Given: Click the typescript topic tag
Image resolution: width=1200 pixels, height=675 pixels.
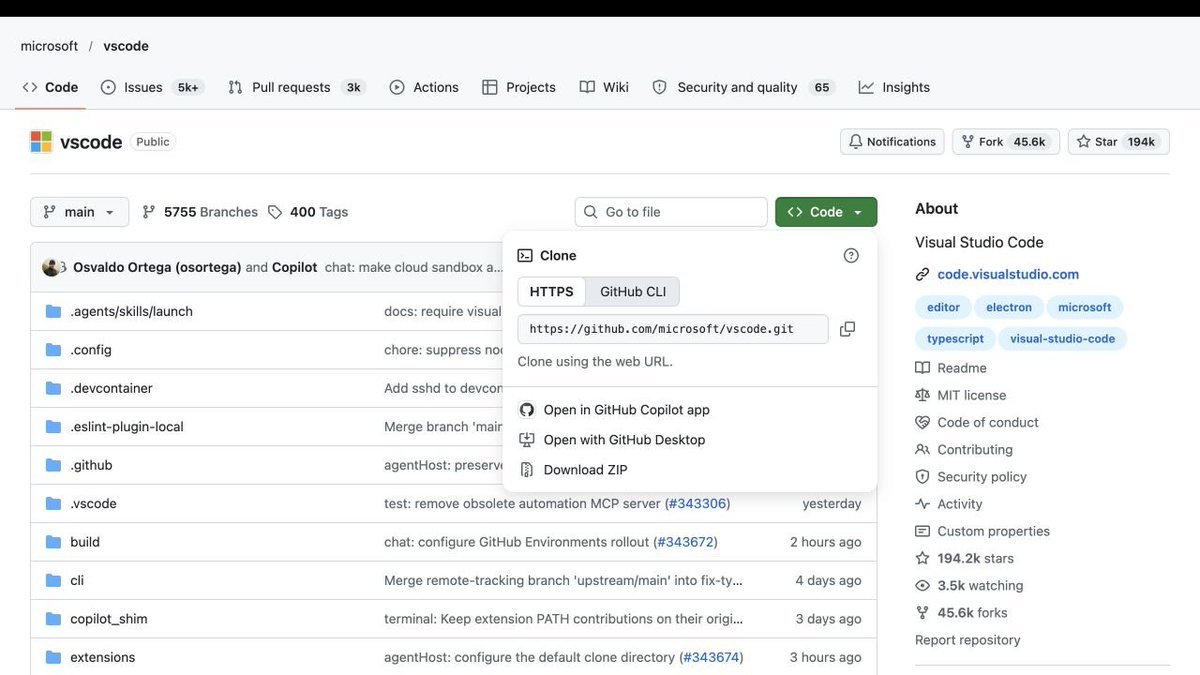Looking at the screenshot, I should 955,339.
